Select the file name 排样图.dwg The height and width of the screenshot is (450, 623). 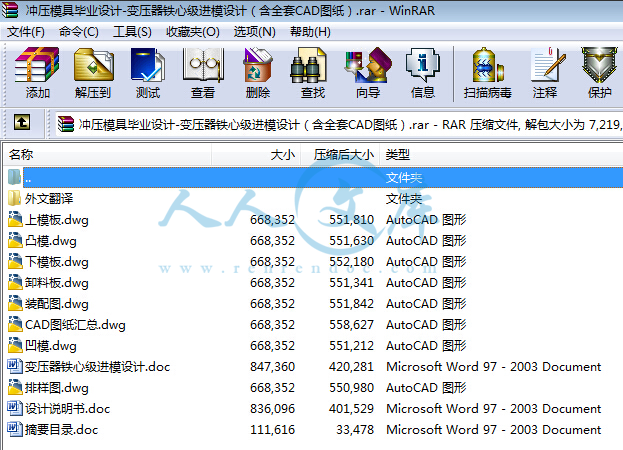click(x=57, y=388)
